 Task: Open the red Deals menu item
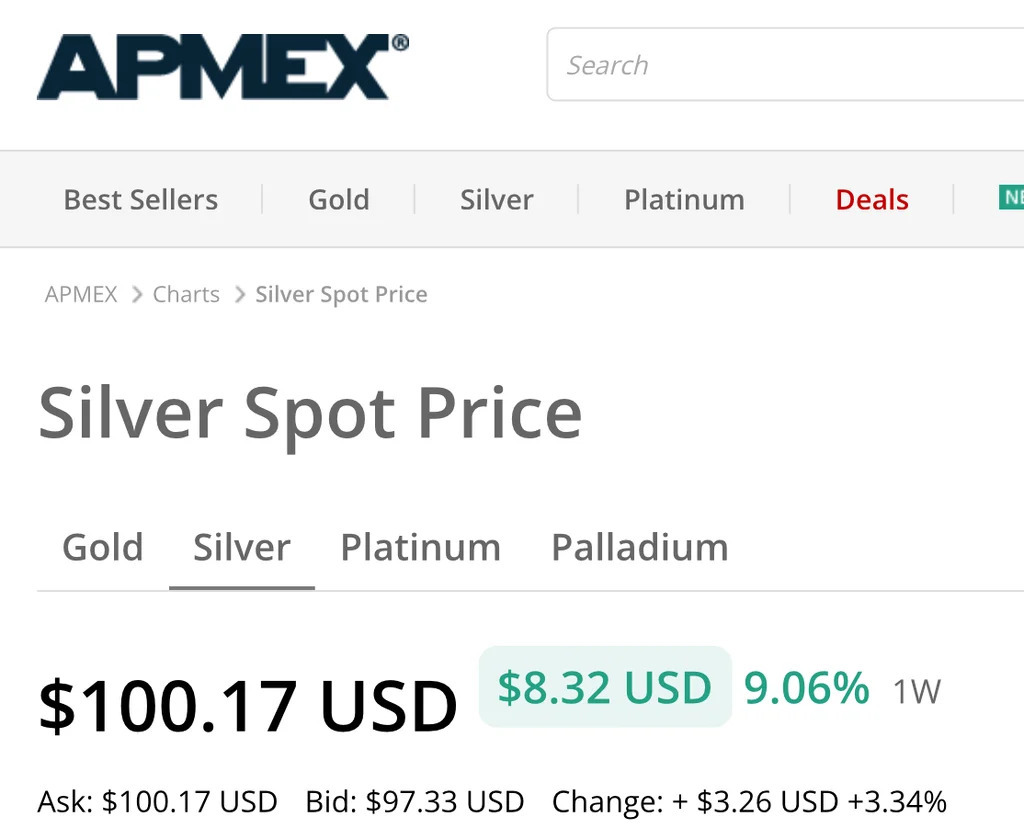(x=872, y=200)
